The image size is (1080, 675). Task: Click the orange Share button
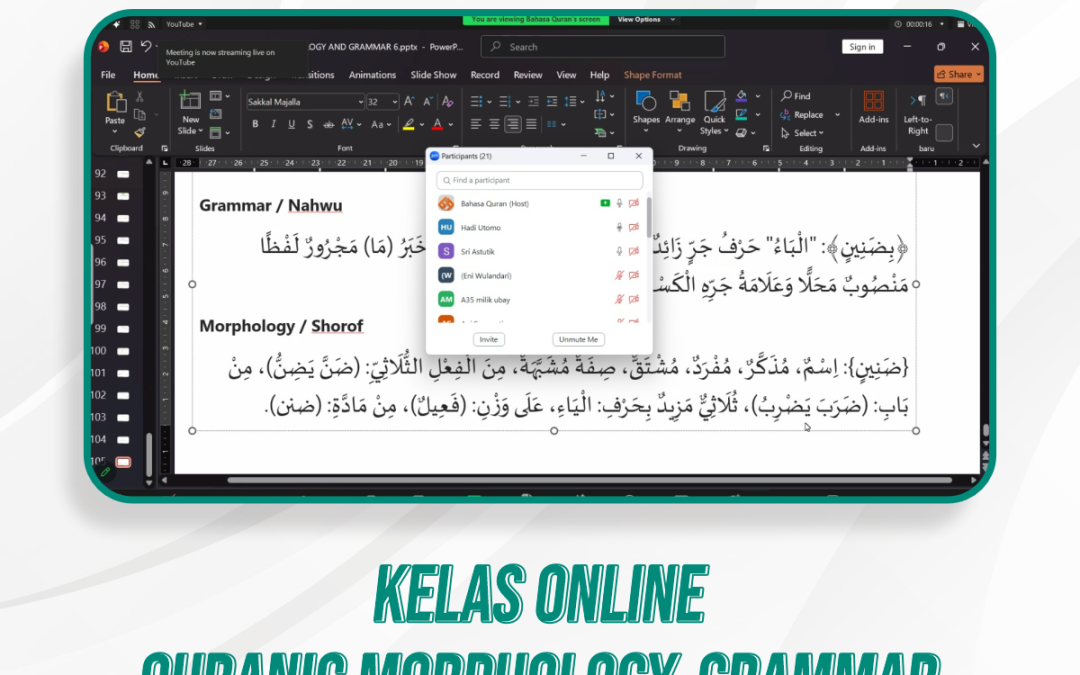(958, 74)
